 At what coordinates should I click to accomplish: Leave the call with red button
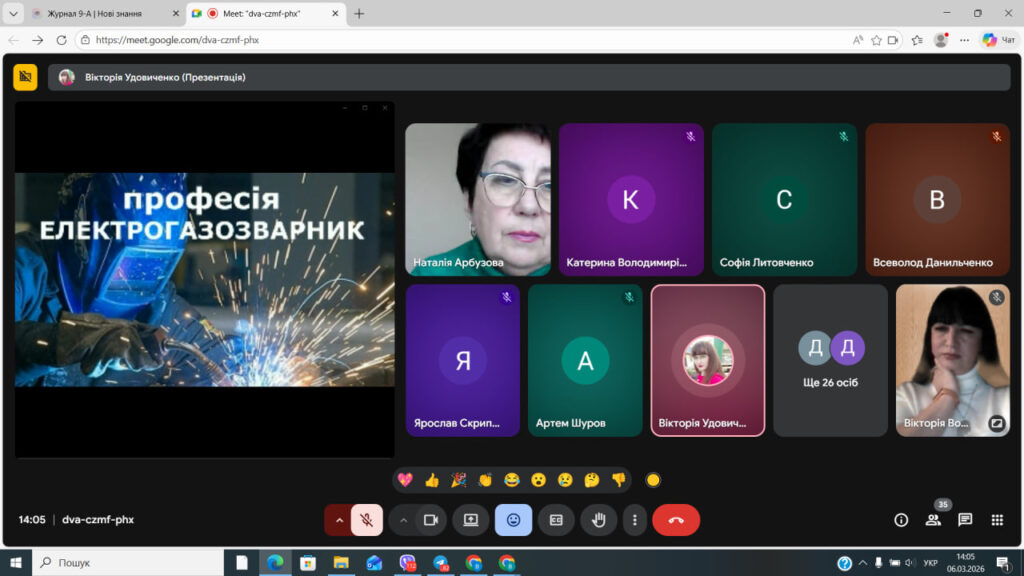click(676, 520)
